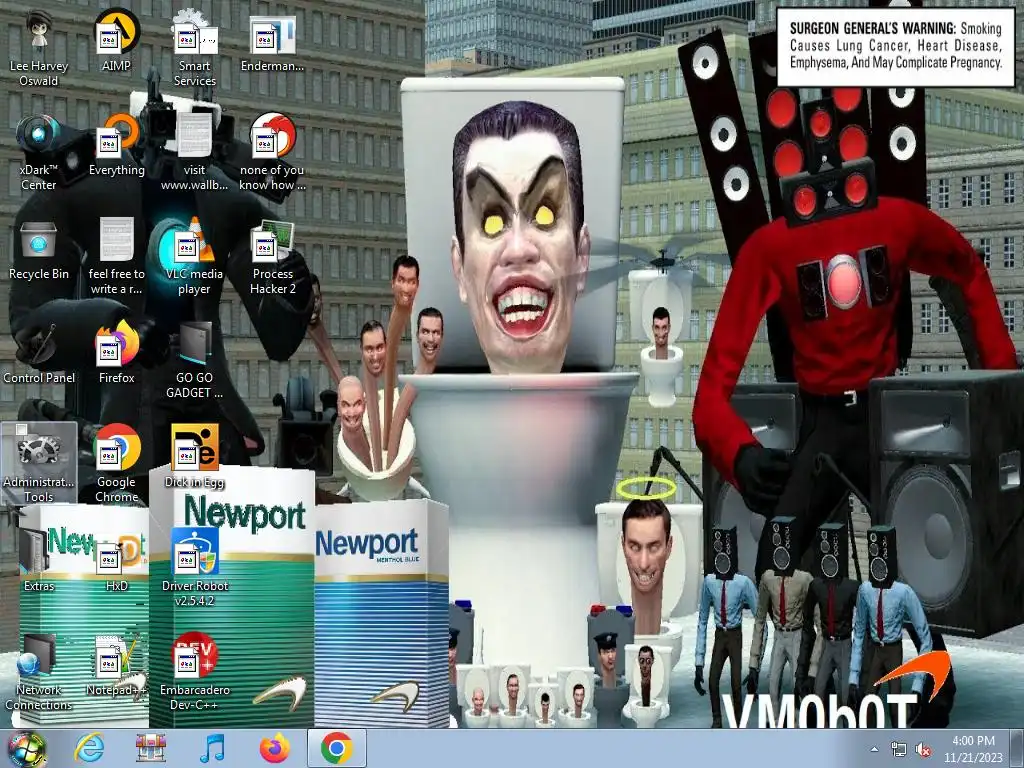
Task: Open the music note taskbar icon
Action: (212, 748)
